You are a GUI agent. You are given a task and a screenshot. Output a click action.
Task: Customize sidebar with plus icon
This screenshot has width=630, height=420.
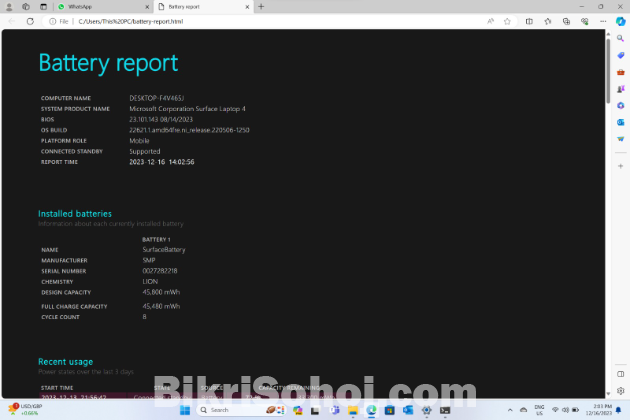(621, 166)
